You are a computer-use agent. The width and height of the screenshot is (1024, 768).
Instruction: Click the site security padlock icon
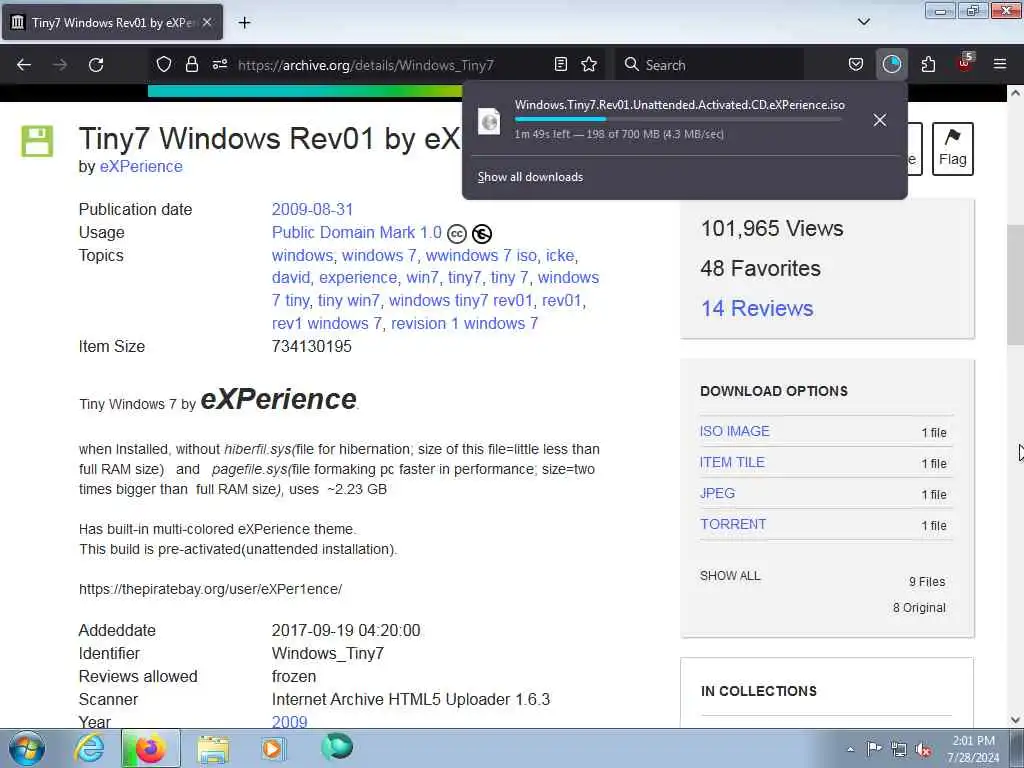point(191,64)
